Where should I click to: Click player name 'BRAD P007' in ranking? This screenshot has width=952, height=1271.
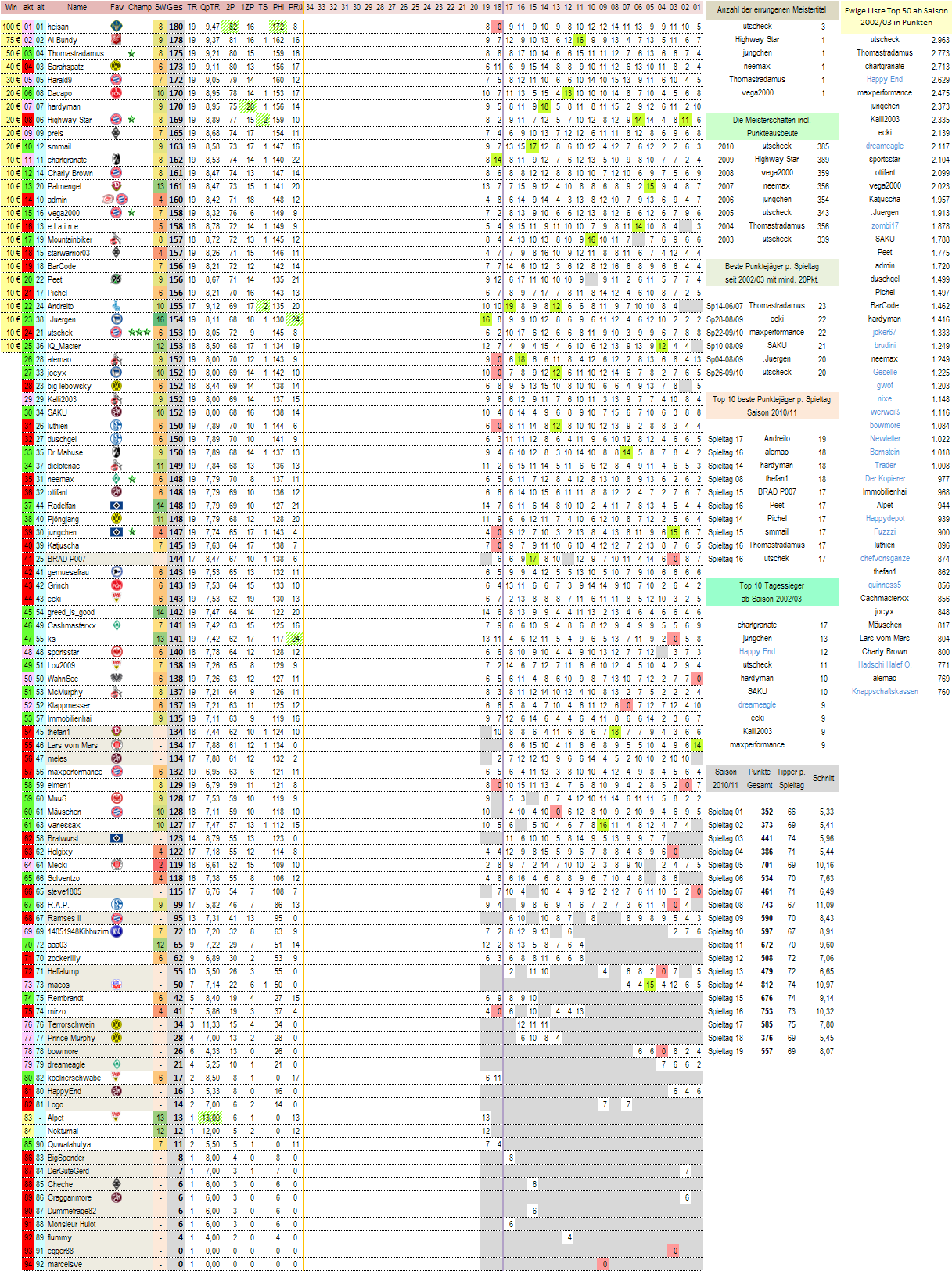coord(66,559)
